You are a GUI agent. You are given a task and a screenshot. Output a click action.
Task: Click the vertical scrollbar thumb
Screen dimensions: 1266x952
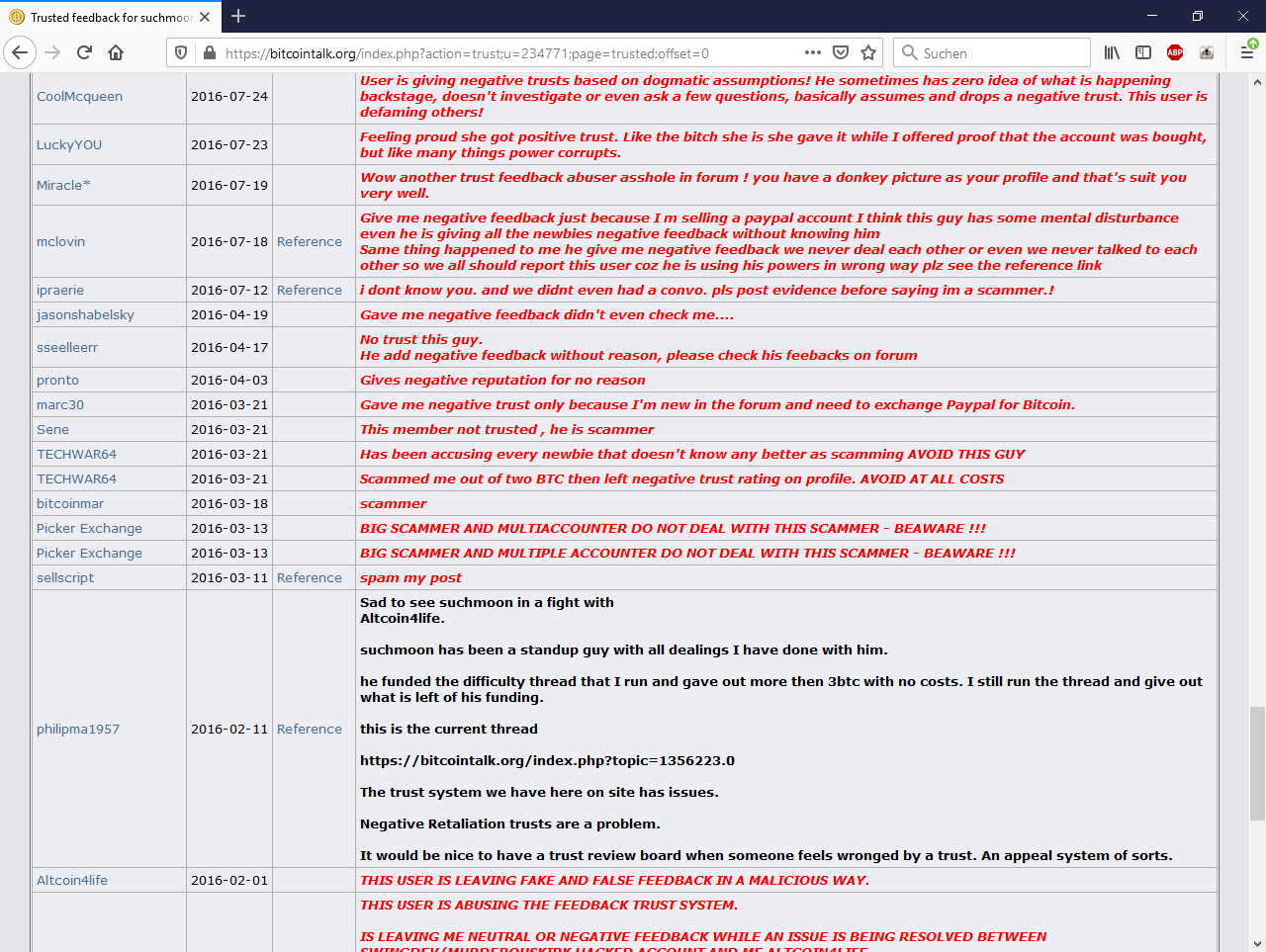point(1257,763)
